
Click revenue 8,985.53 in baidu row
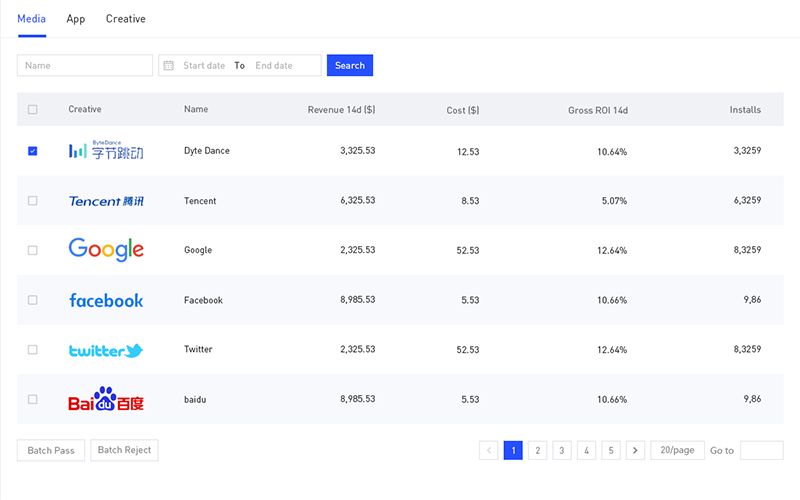coord(358,398)
